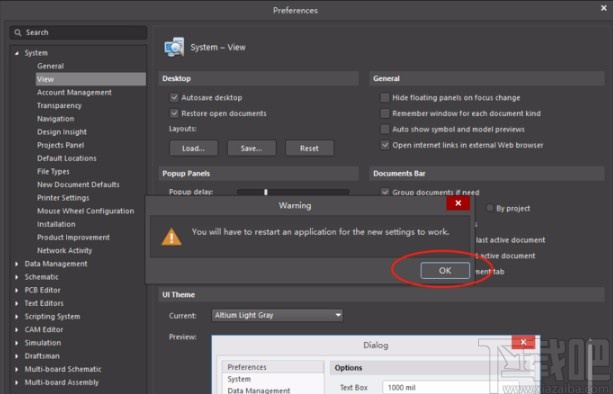This screenshot has width=613, height=394.
Task: Expand the CAM Editor node
Action: coord(16,330)
